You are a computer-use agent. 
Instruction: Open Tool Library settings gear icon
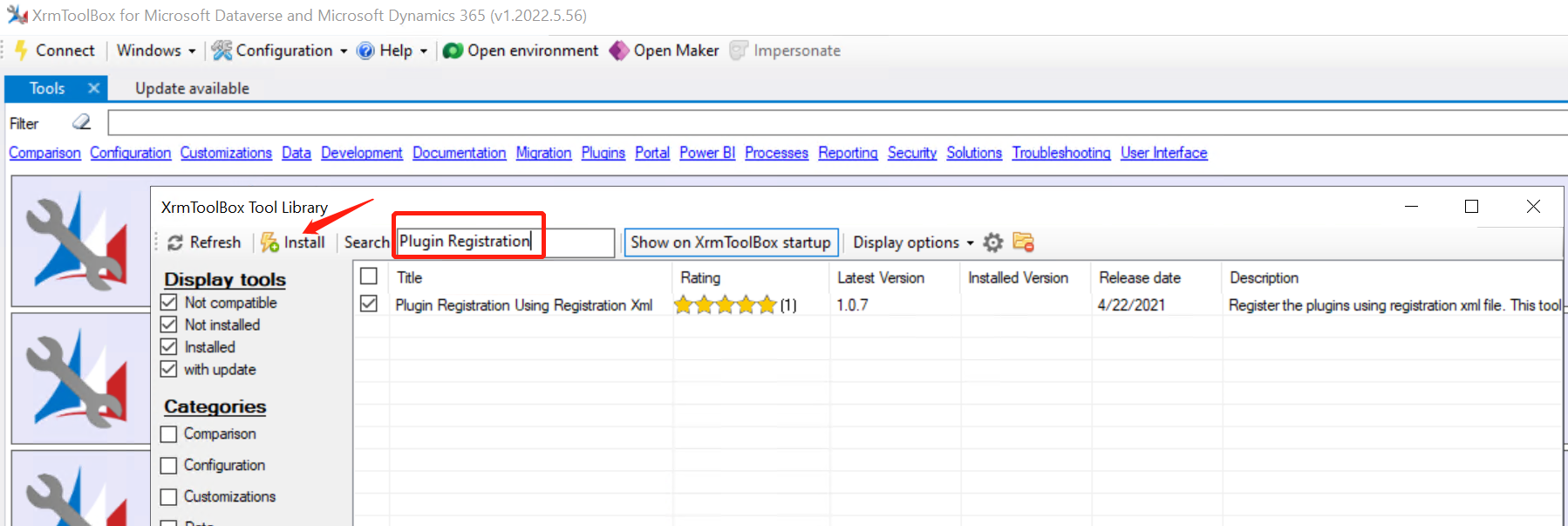coord(993,243)
